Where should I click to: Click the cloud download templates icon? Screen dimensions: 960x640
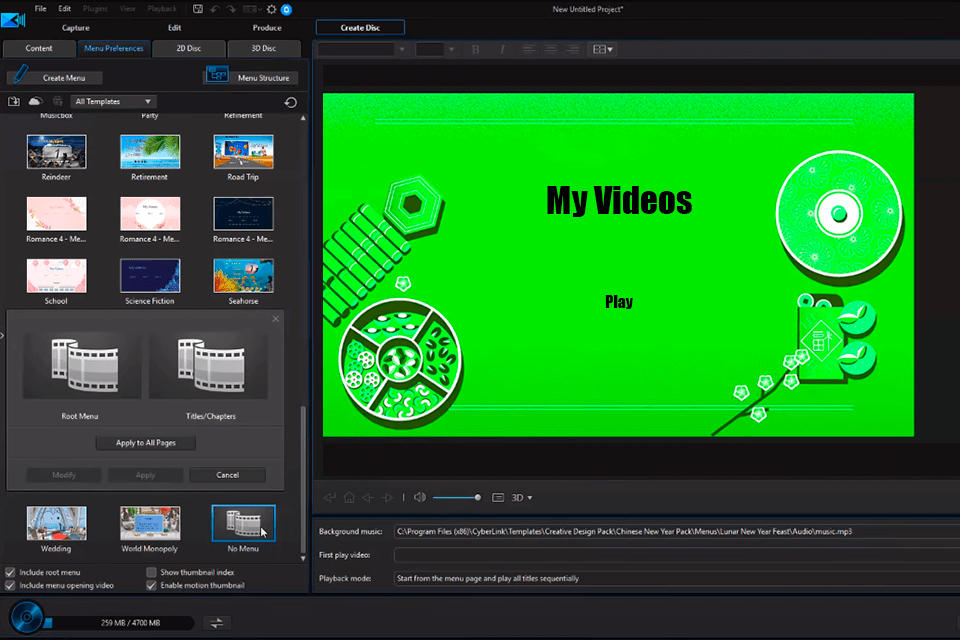[37, 101]
